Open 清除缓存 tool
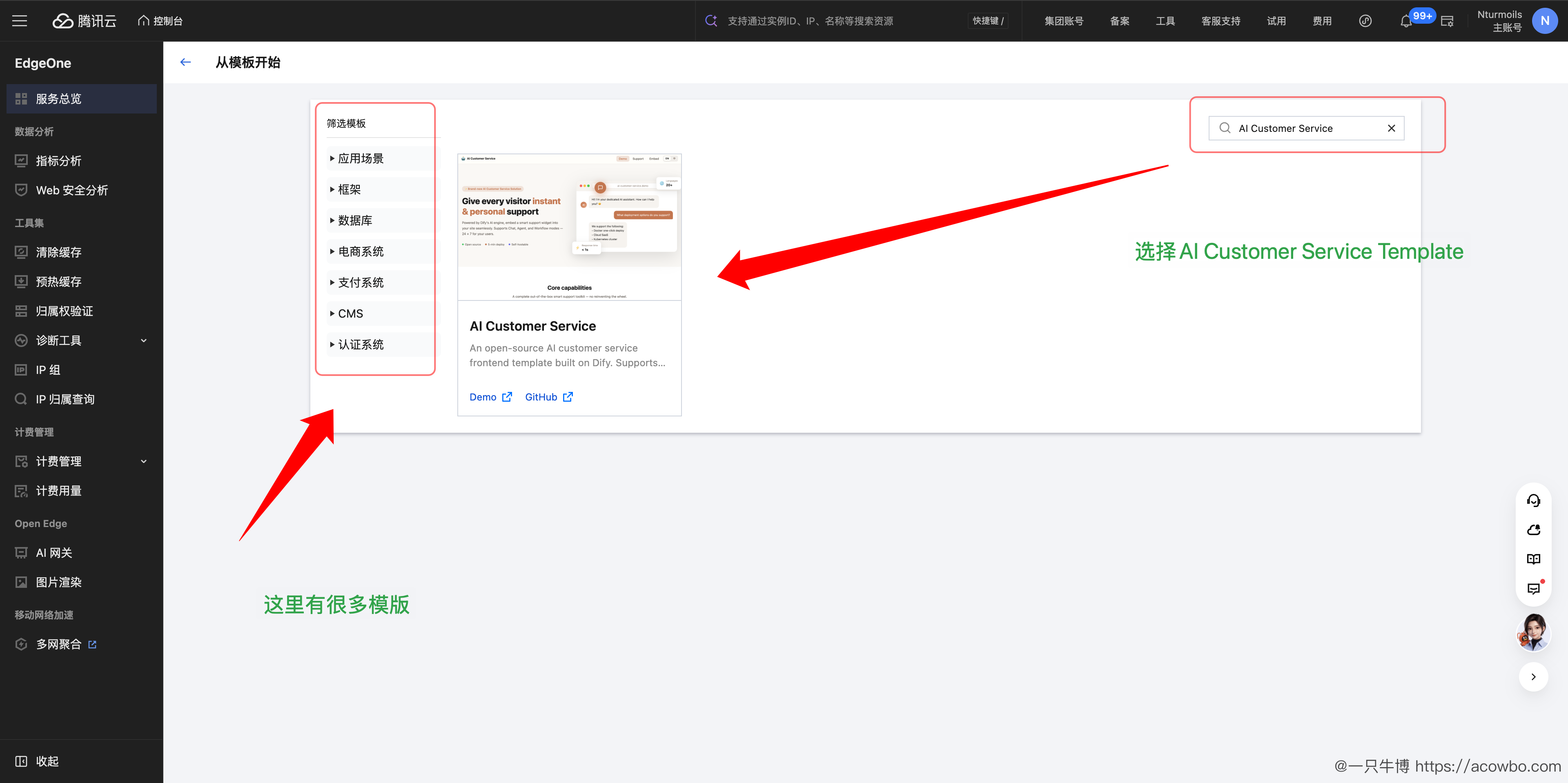This screenshot has height=783, width=1568. click(82, 252)
